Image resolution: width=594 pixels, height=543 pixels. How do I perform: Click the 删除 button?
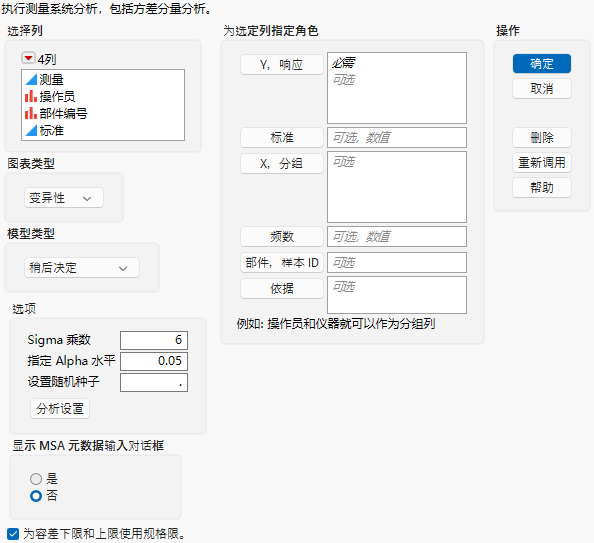tap(542, 137)
